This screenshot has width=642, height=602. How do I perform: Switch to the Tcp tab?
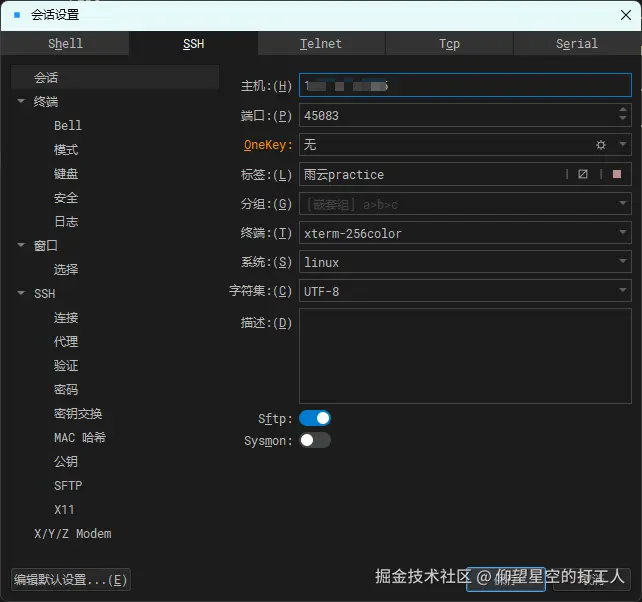pos(449,43)
